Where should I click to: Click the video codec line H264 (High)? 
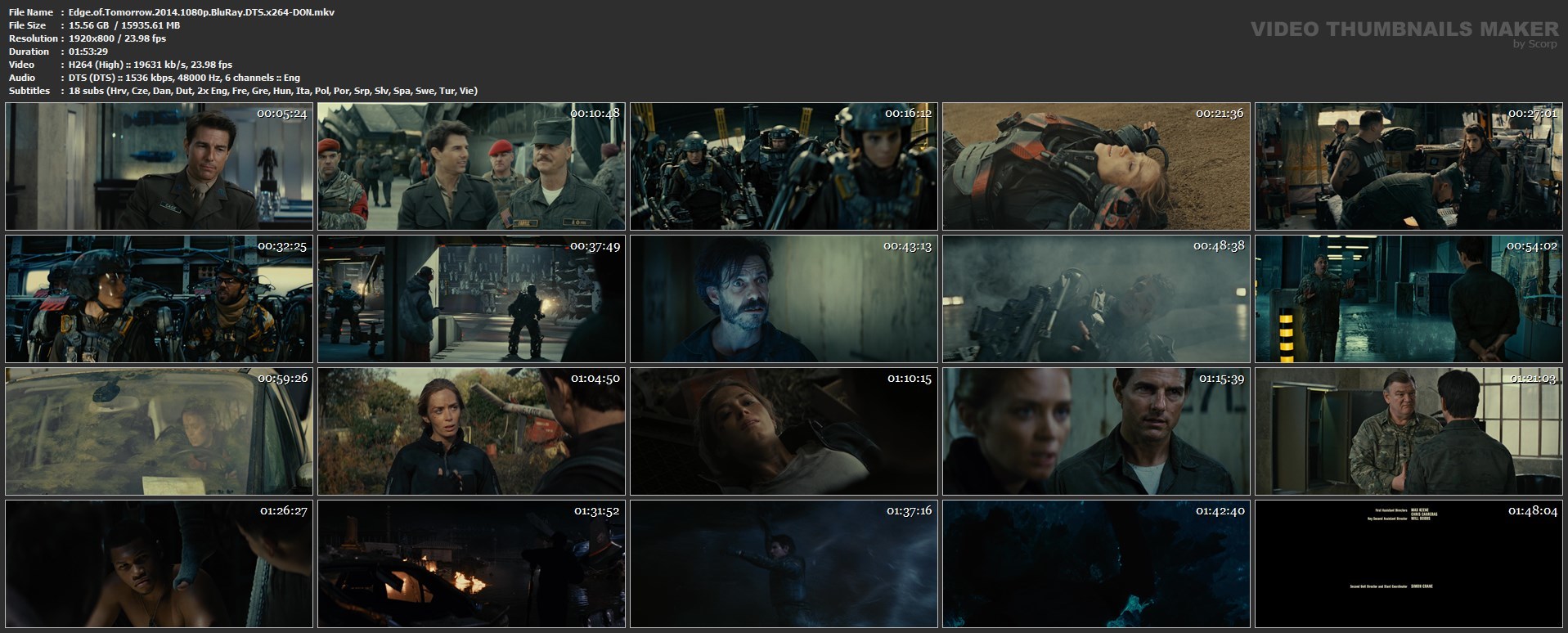point(151,65)
